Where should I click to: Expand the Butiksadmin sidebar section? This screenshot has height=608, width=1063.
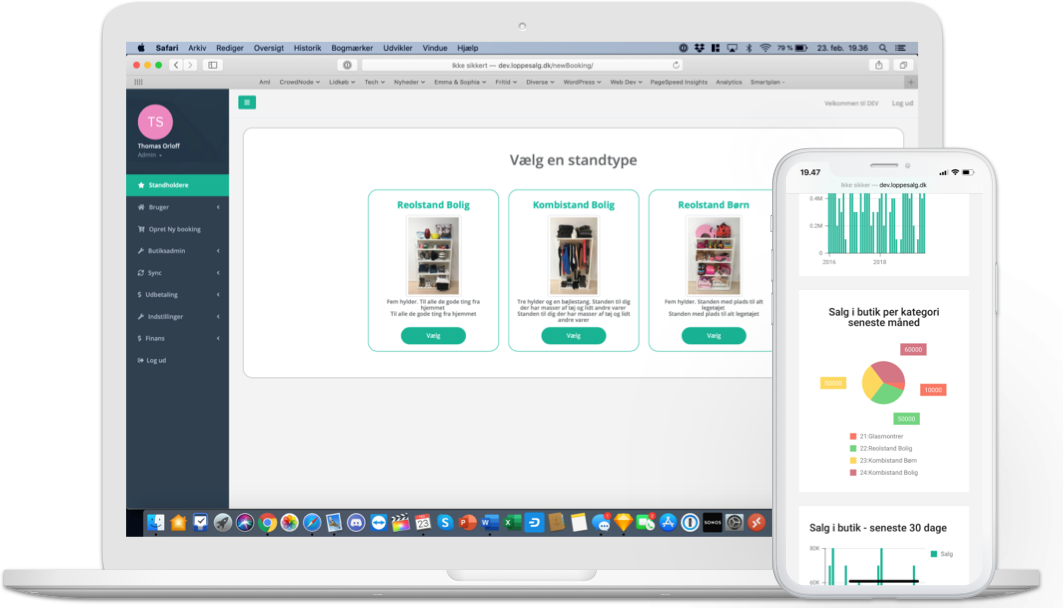(218, 251)
